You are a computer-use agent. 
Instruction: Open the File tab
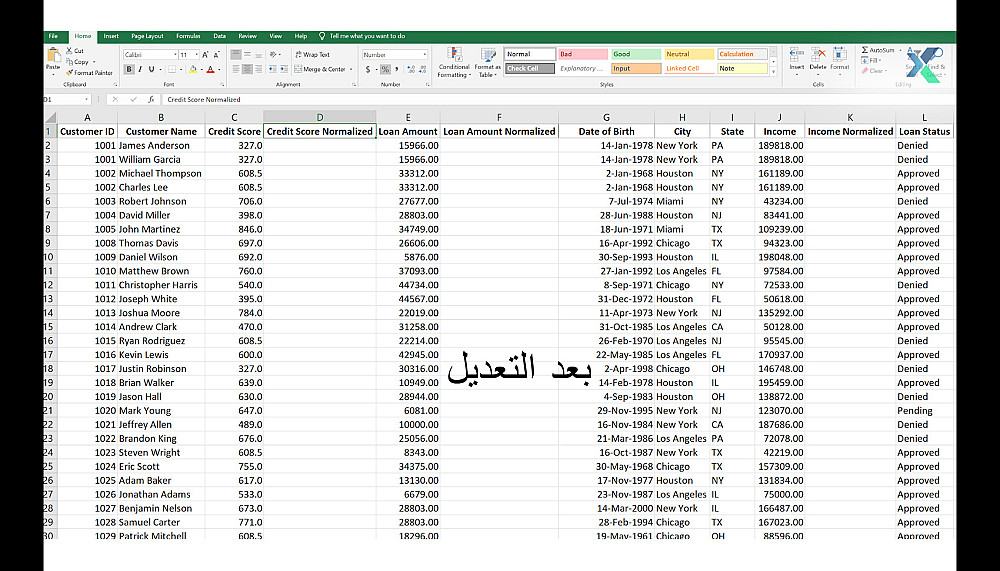[x=54, y=36]
